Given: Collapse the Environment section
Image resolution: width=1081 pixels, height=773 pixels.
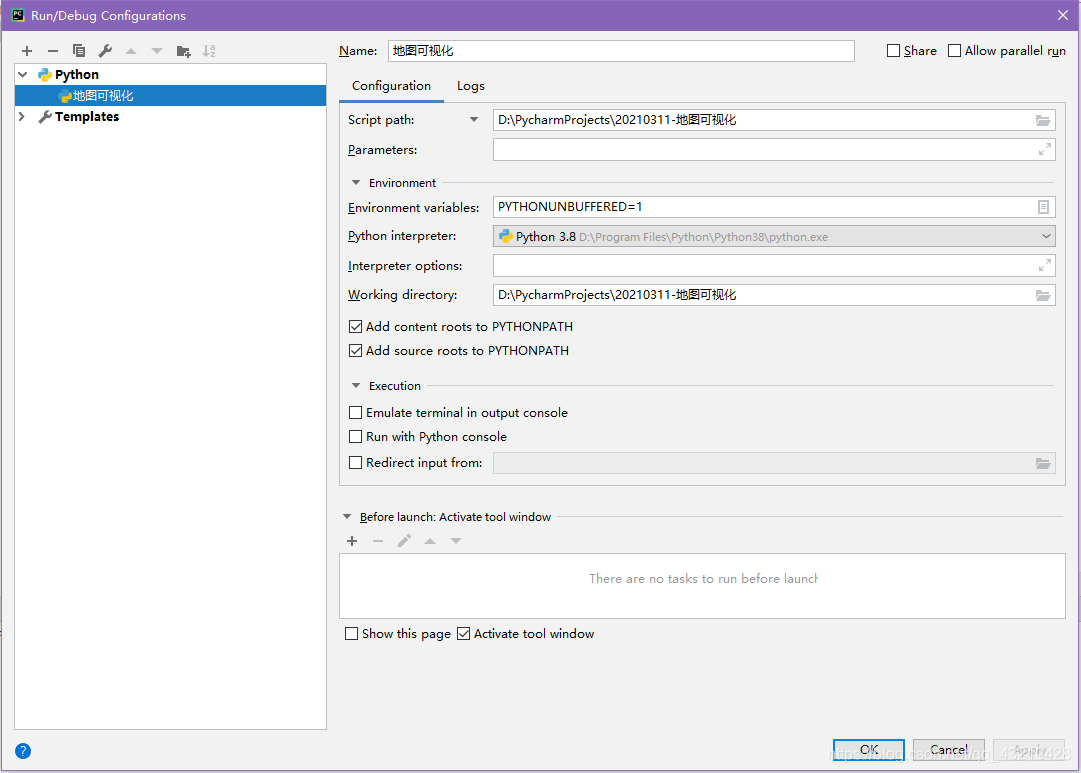Looking at the screenshot, I should 356,182.
